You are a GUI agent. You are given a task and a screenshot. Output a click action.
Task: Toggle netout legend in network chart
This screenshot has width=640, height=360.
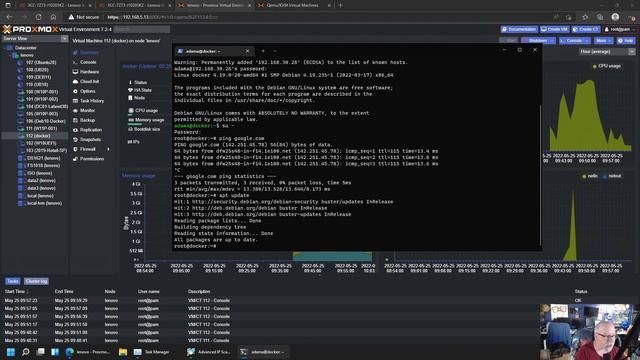[x=612, y=176]
